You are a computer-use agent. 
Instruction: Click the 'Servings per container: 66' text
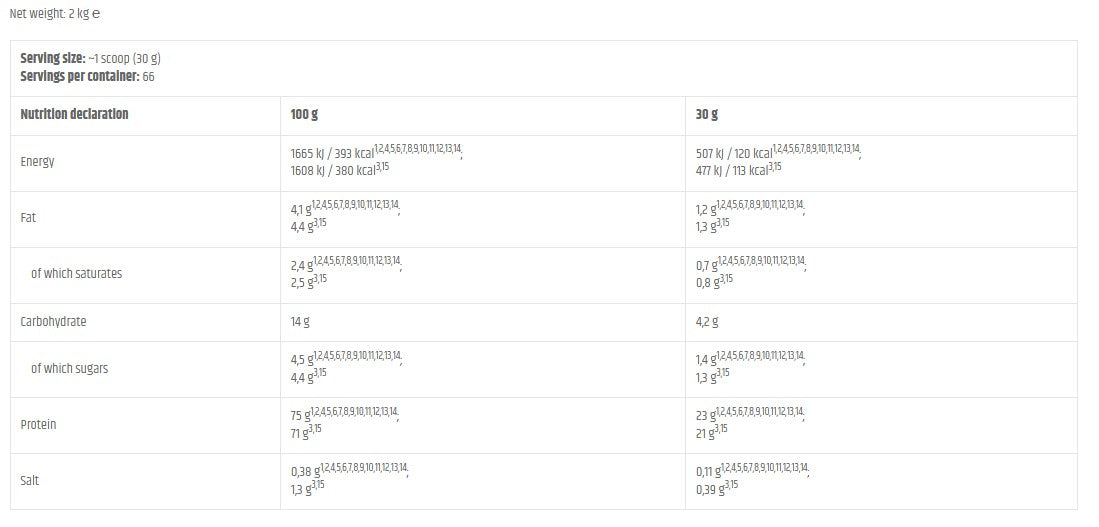pyautogui.click(x=87, y=76)
